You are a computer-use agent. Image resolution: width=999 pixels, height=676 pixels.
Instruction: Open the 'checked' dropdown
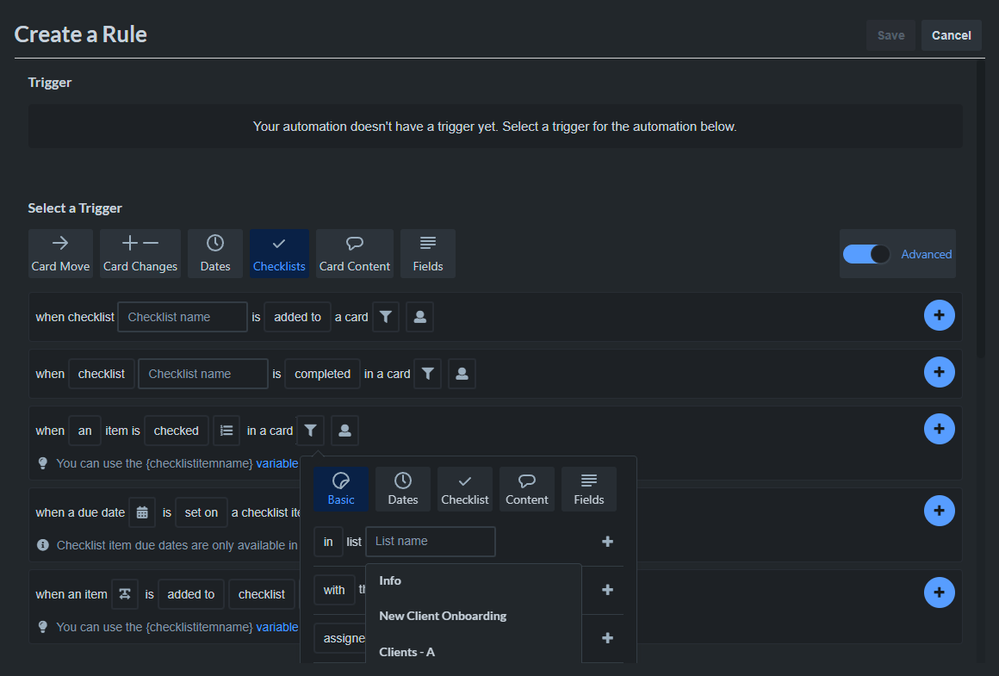(x=176, y=430)
